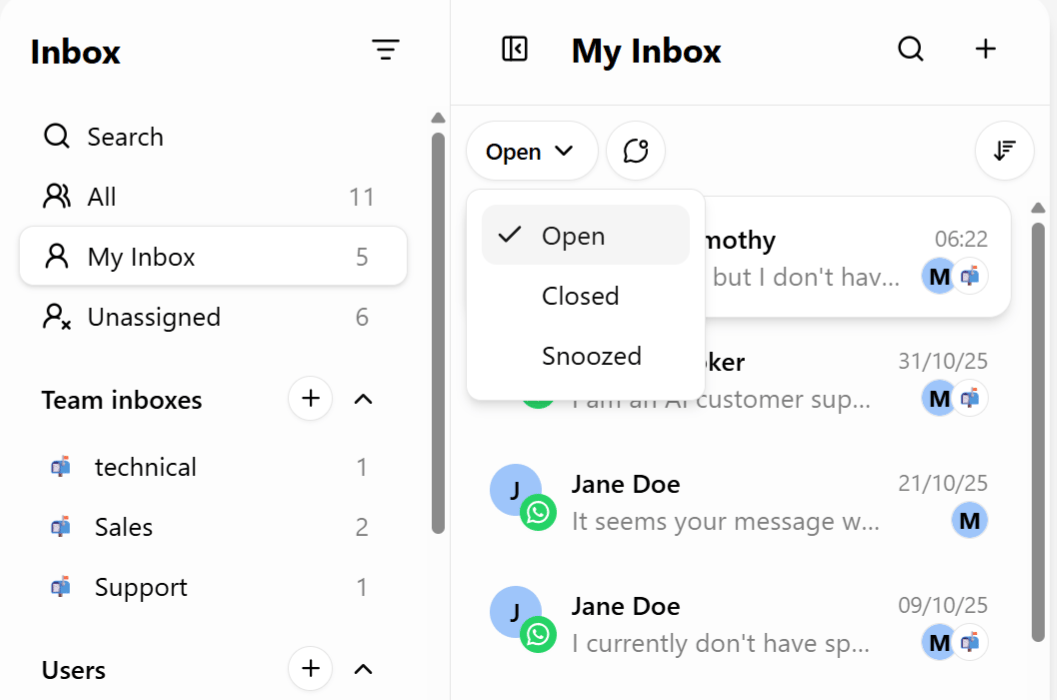Collapse the Users section

(x=363, y=670)
